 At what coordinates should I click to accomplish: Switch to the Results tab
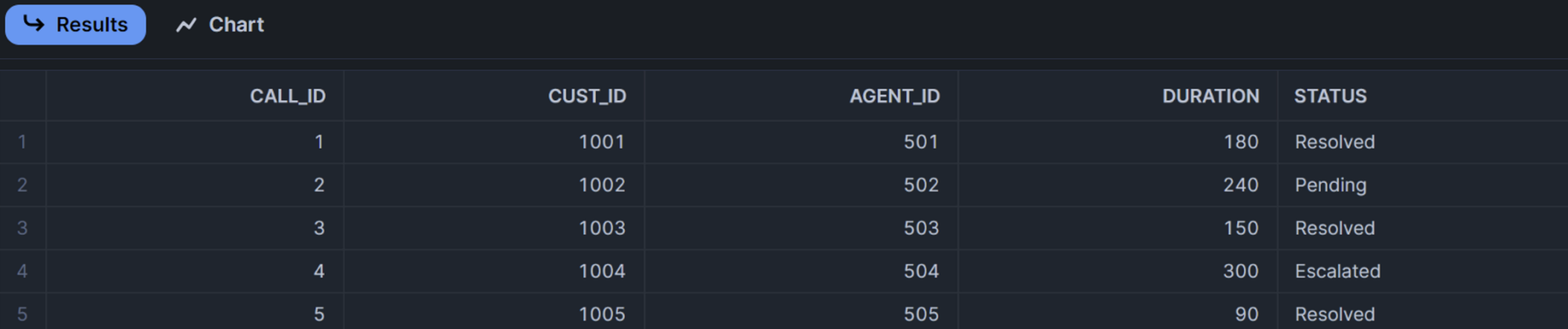click(x=75, y=24)
